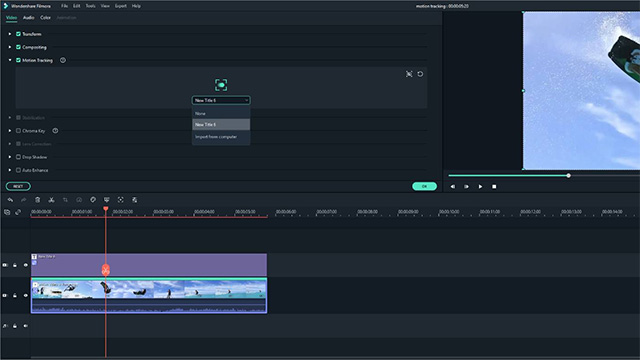Click the reset motion tracking icon
This screenshot has width=640, height=360.
point(420,74)
